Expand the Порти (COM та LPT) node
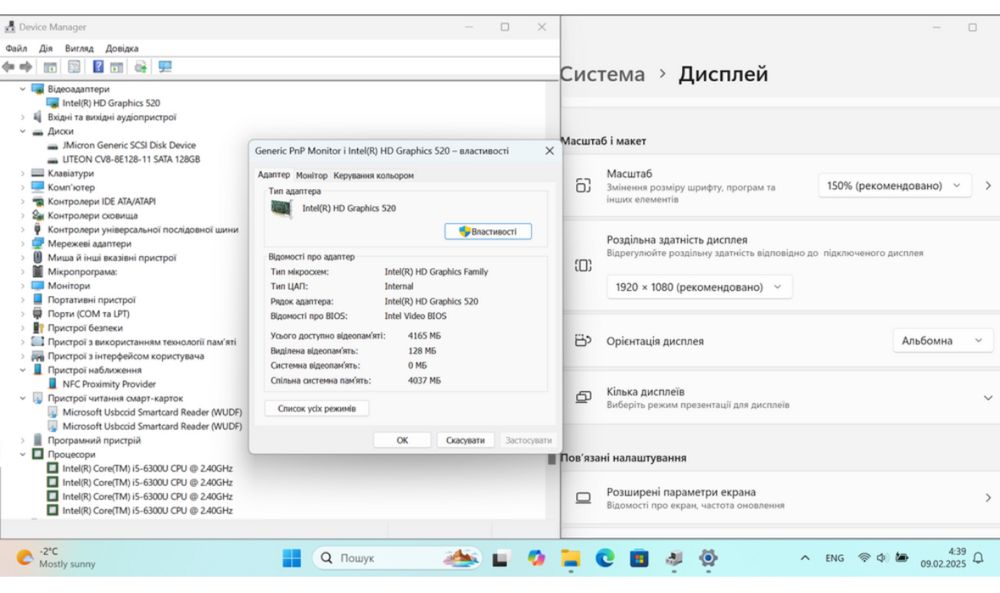Screen dimensions: 1000x593 point(22,313)
